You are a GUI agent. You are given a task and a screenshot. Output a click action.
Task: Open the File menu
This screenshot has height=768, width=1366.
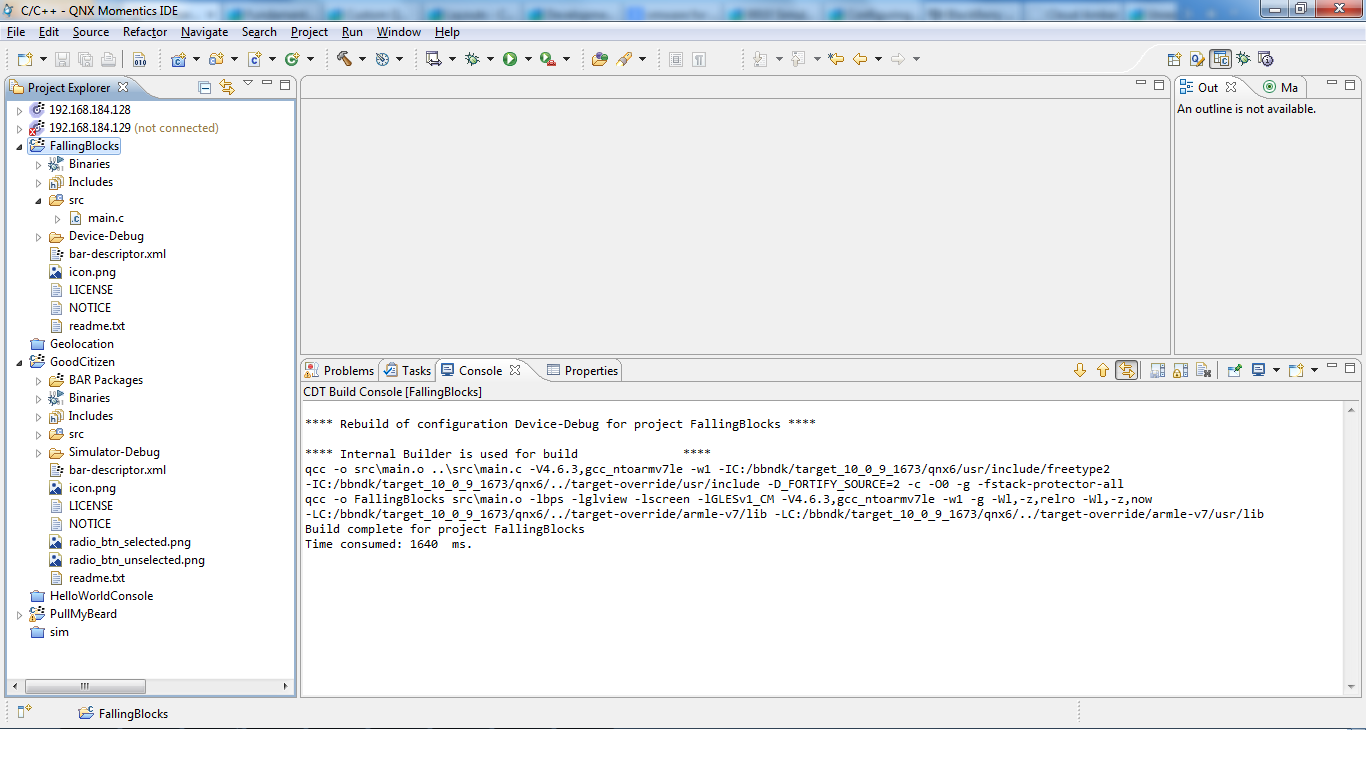[16, 32]
